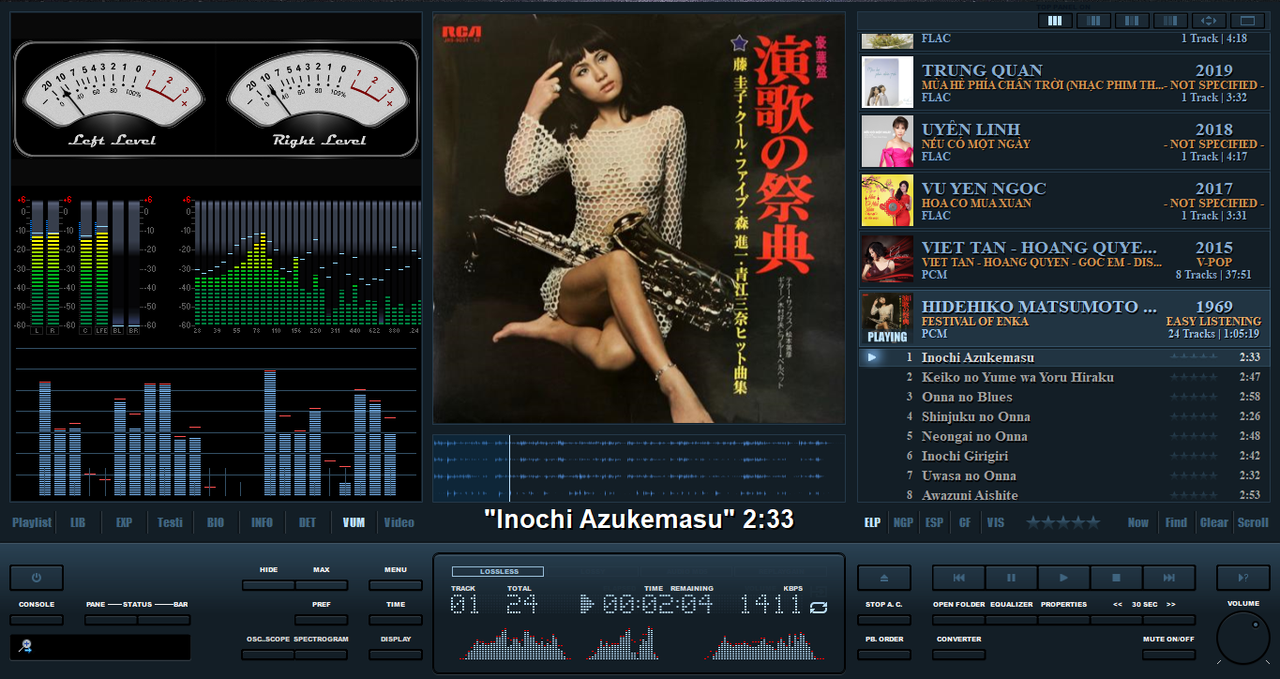Open the MENU button
The height and width of the screenshot is (679, 1280).
[395, 585]
